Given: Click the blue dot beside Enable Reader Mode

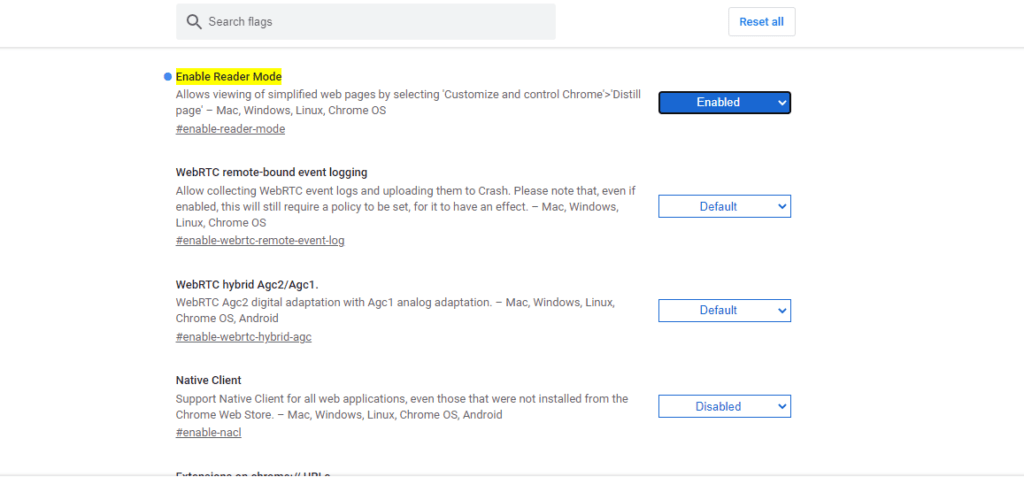Looking at the screenshot, I should coord(168,77).
